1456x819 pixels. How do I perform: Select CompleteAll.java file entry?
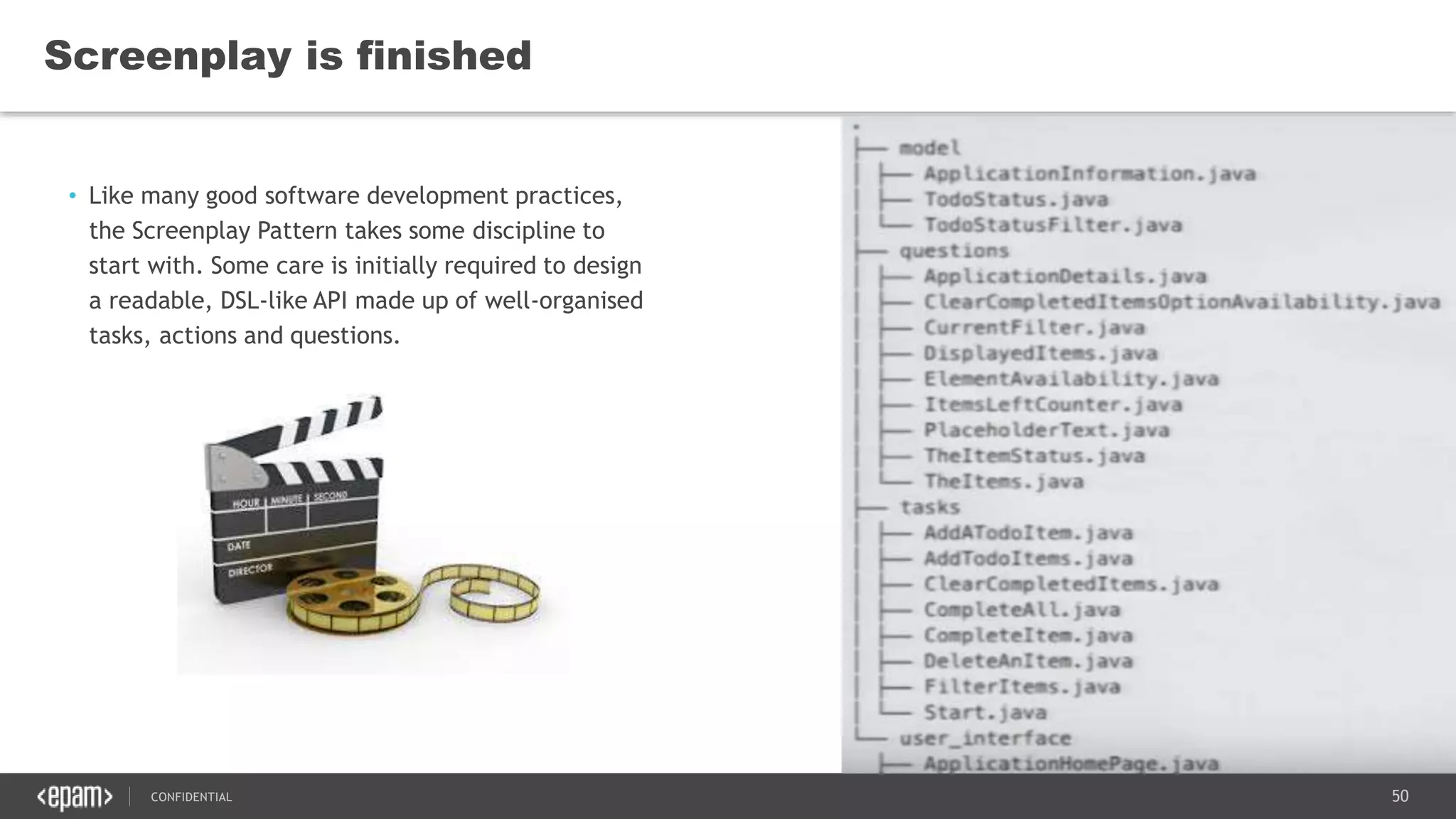coord(1022,610)
